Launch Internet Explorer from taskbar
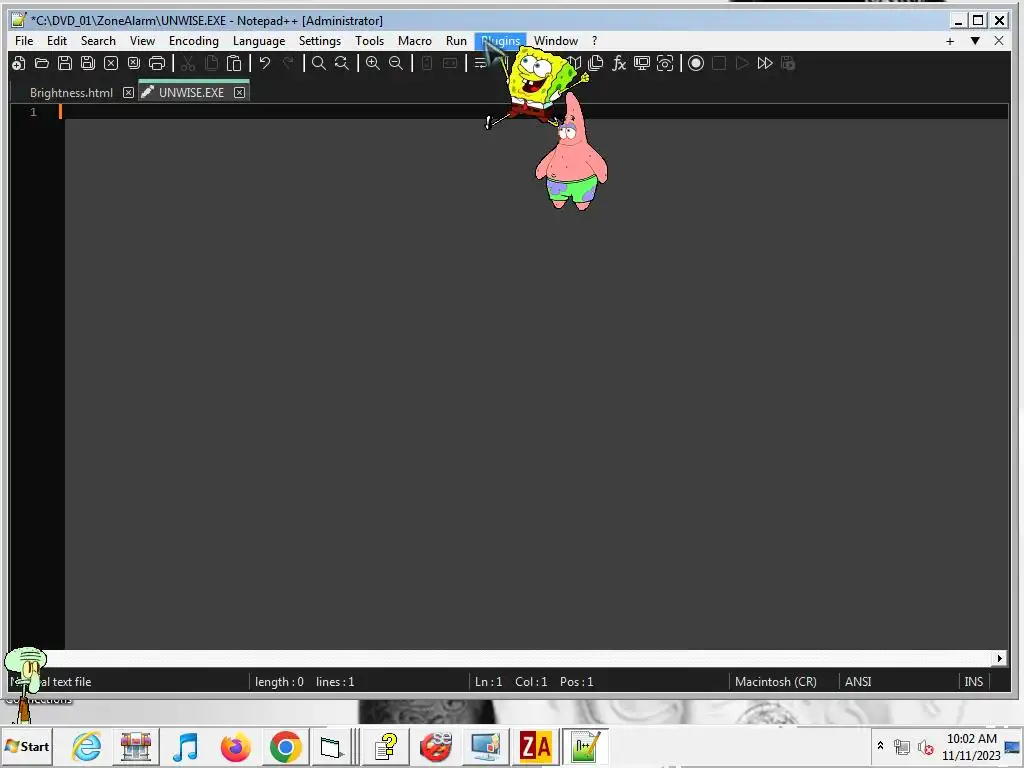This screenshot has height=768, width=1024. pyautogui.click(x=87, y=746)
